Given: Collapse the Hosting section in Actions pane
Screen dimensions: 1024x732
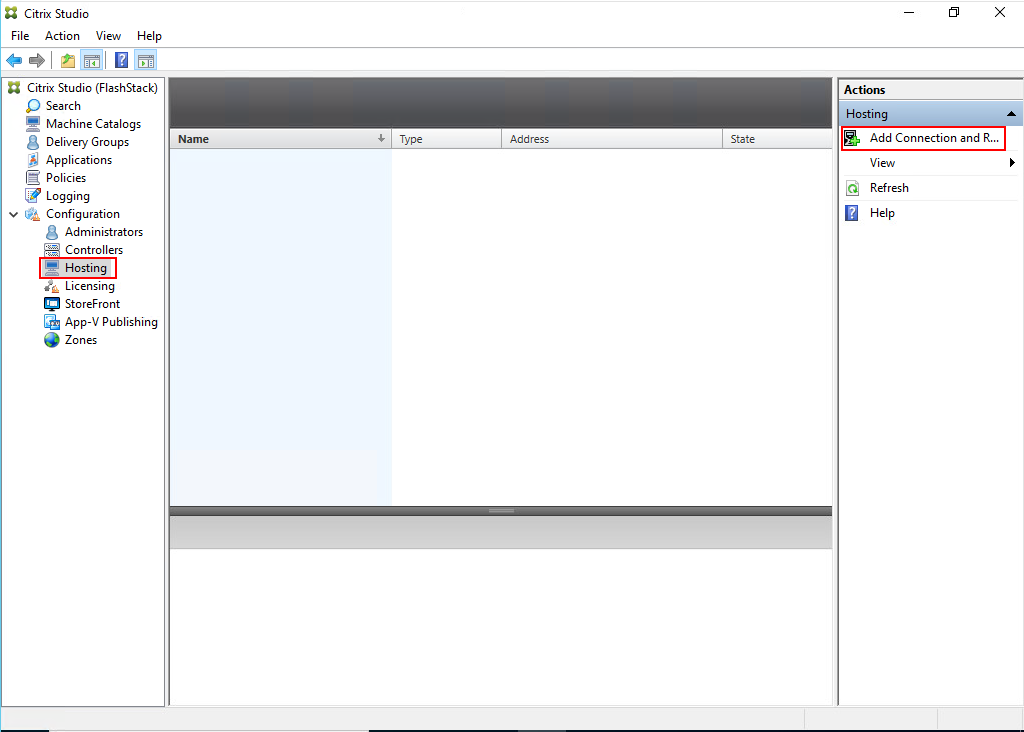Looking at the screenshot, I should point(1011,113).
